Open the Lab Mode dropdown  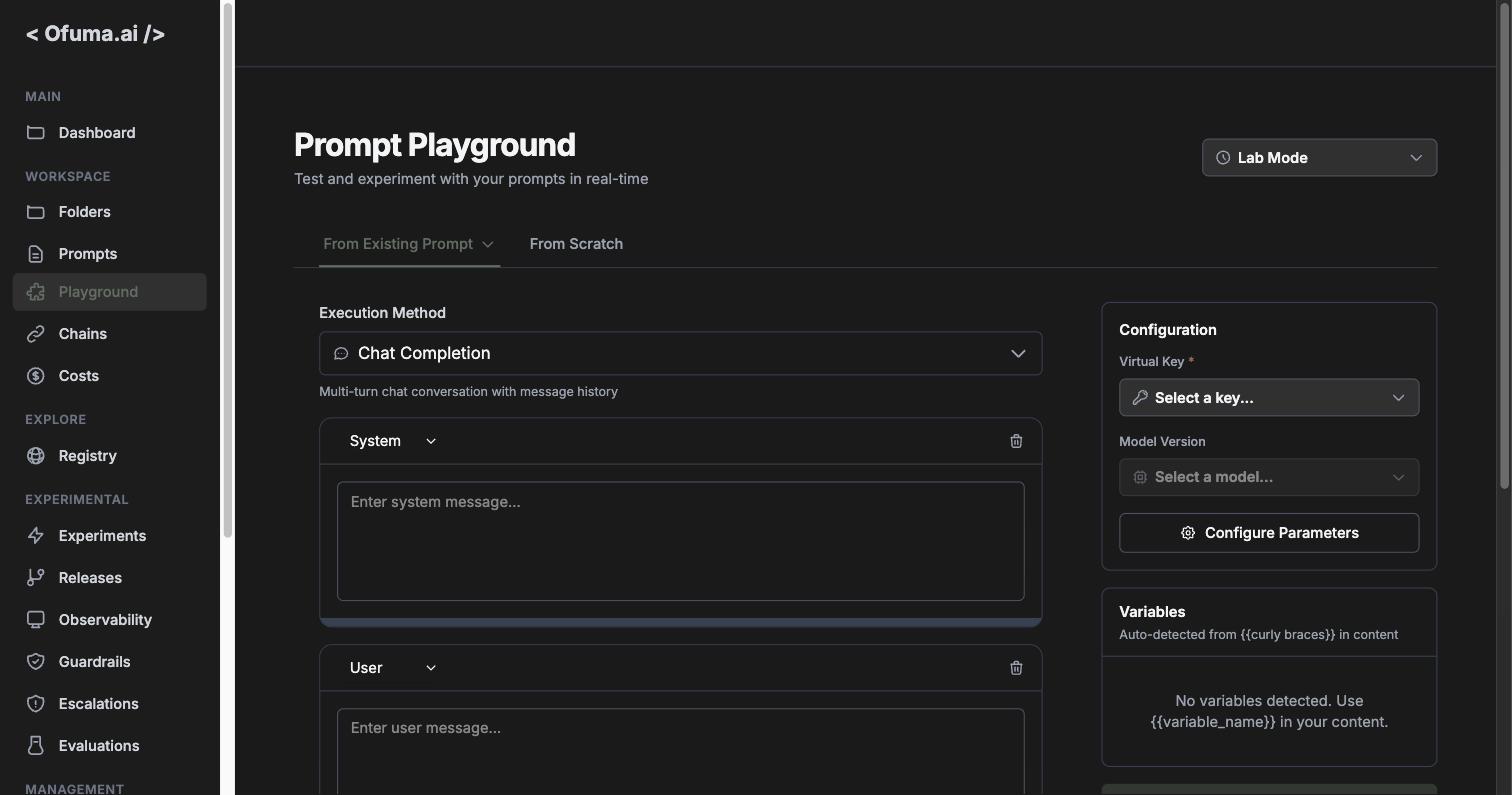pos(1319,158)
